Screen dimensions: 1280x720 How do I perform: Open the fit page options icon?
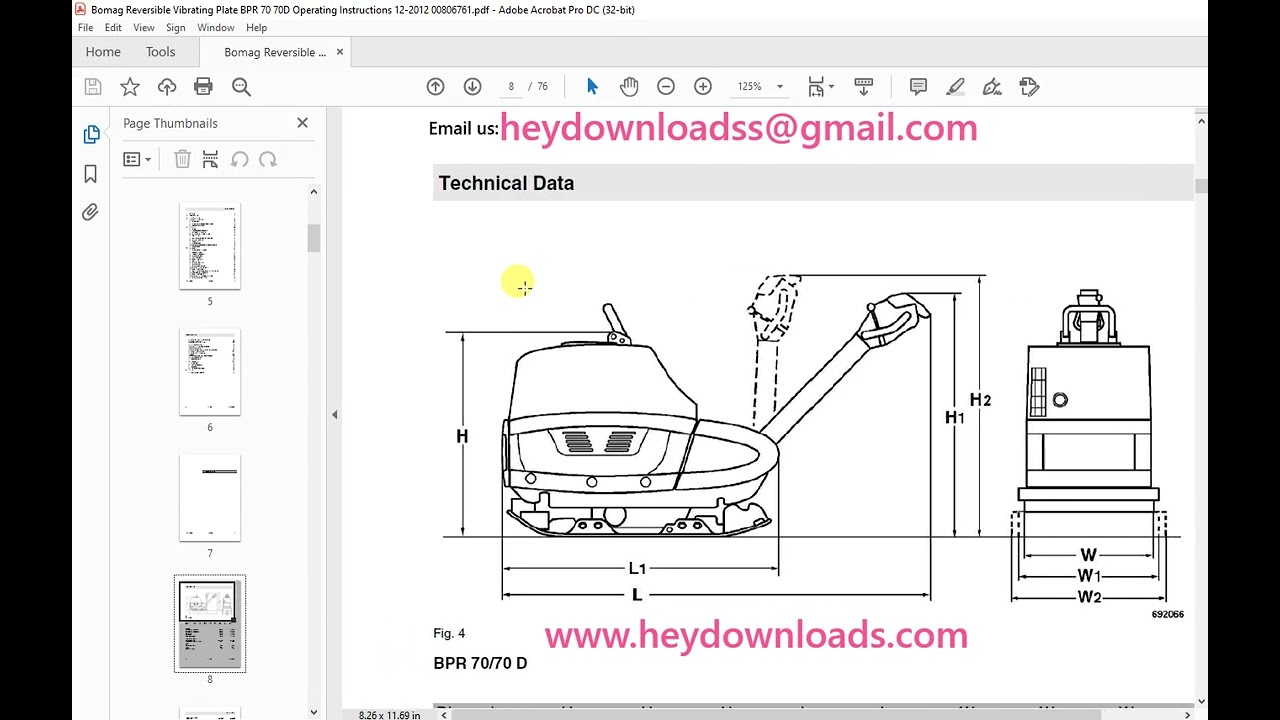click(x=816, y=87)
